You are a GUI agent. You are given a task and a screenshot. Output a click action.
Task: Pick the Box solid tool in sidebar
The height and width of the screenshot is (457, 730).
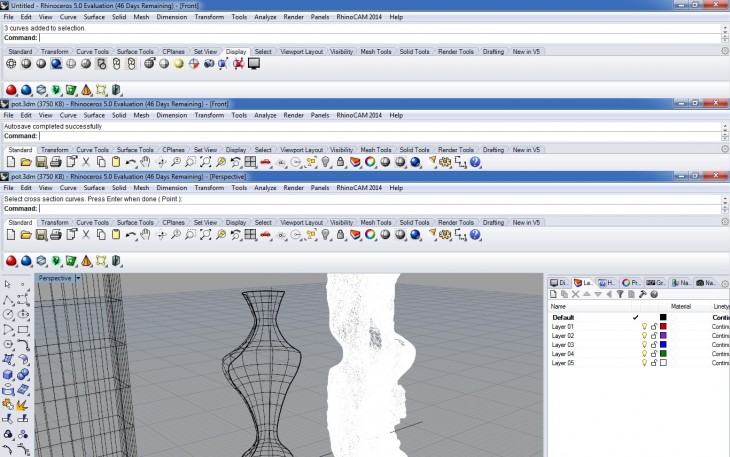click(9, 374)
